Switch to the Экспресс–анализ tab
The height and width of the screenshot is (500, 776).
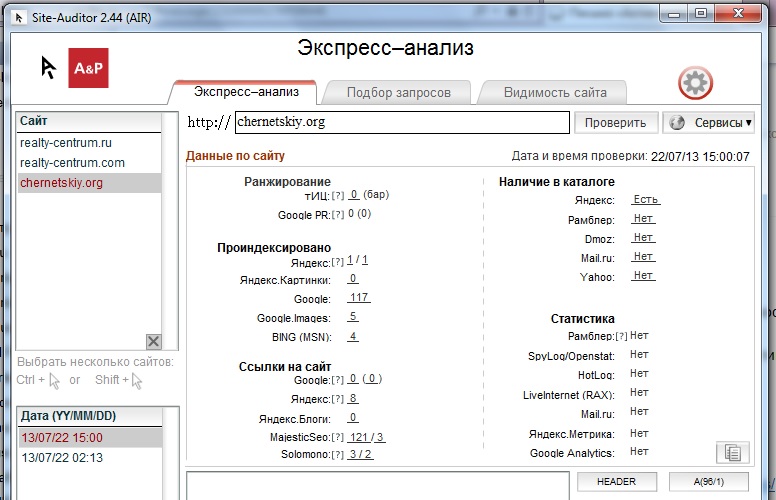(246, 92)
